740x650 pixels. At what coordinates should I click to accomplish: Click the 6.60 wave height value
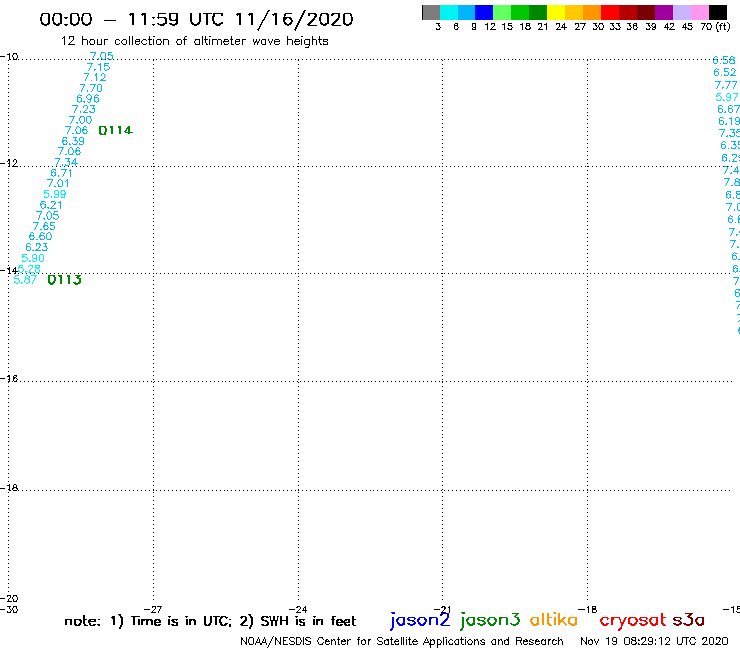pos(40,236)
